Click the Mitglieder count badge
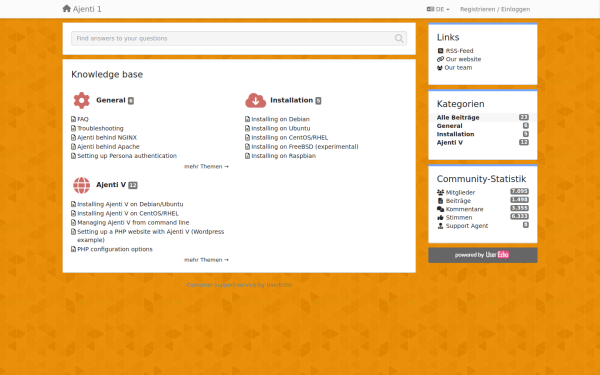600x375 pixels. (x=519, y=191)
